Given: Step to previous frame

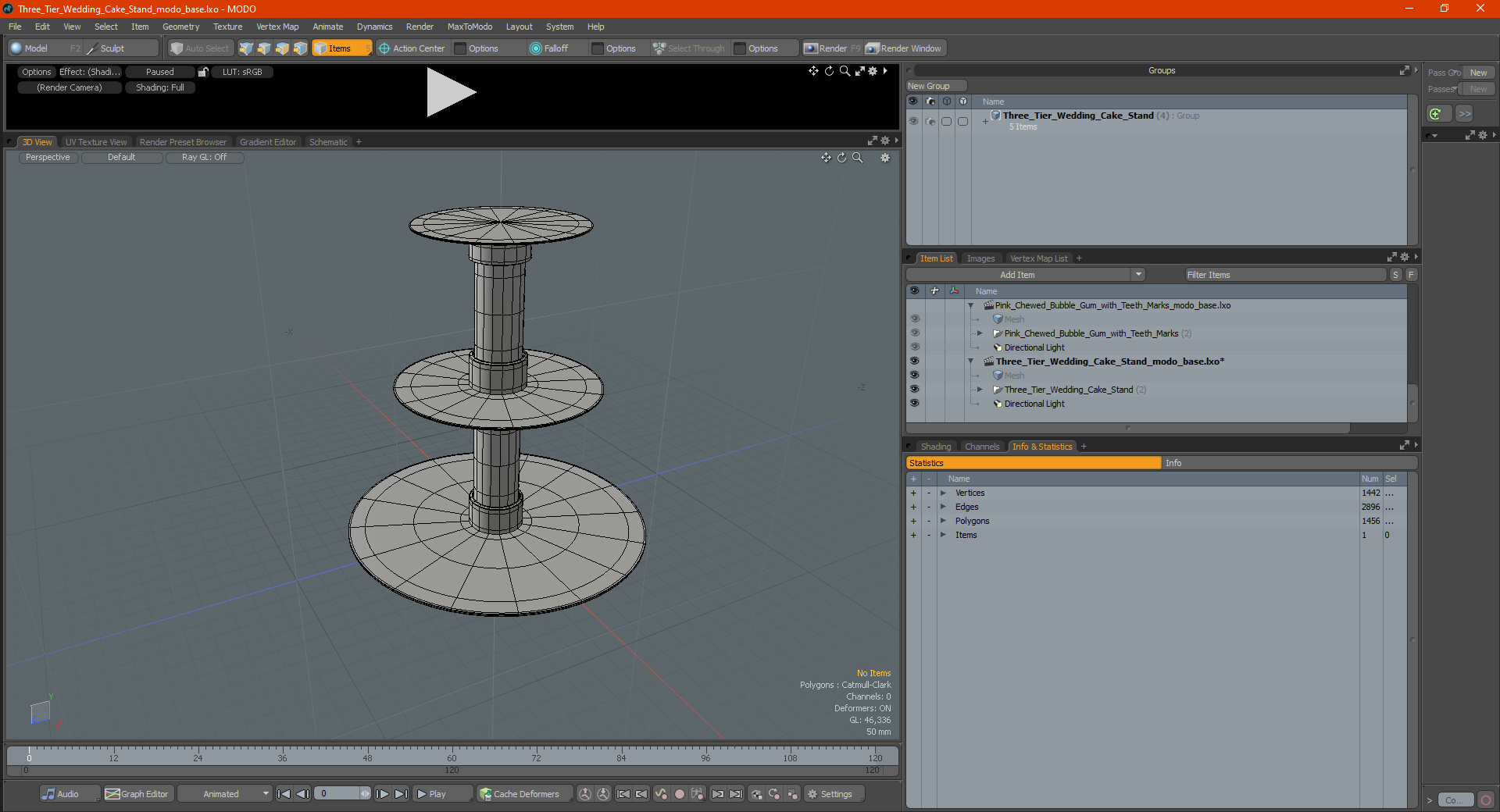Looking at the screenshot, I should pos(302,794).
